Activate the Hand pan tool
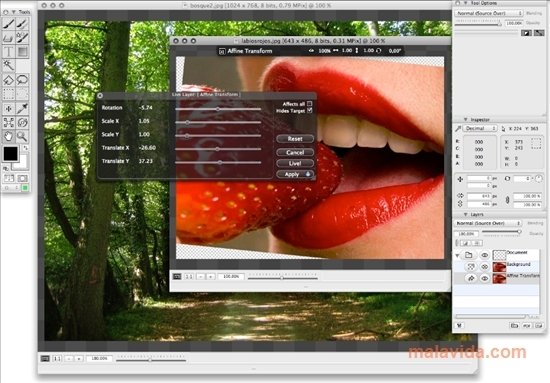 [8, 136]
